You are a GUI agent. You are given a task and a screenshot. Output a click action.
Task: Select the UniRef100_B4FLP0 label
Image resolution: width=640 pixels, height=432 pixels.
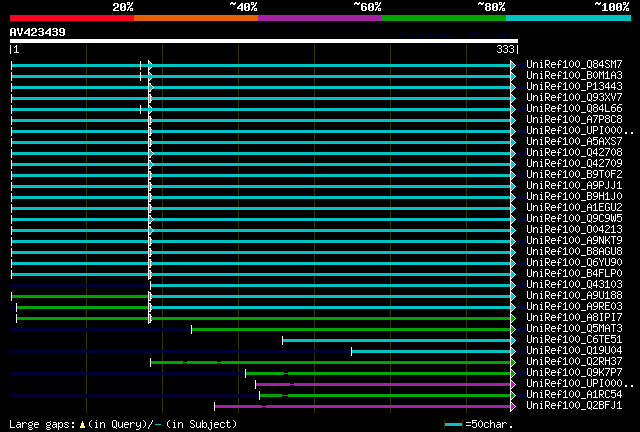(574, 274)
